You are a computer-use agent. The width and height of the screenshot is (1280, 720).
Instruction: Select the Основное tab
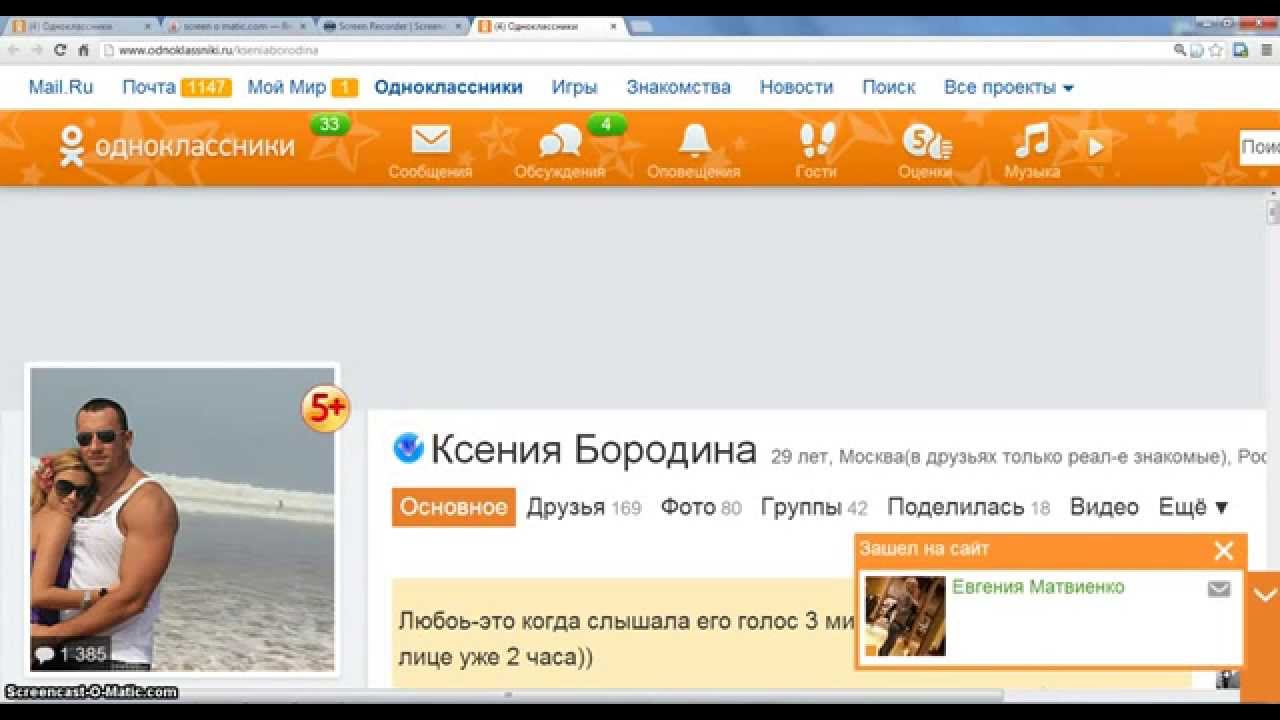(x=454, y=507)
